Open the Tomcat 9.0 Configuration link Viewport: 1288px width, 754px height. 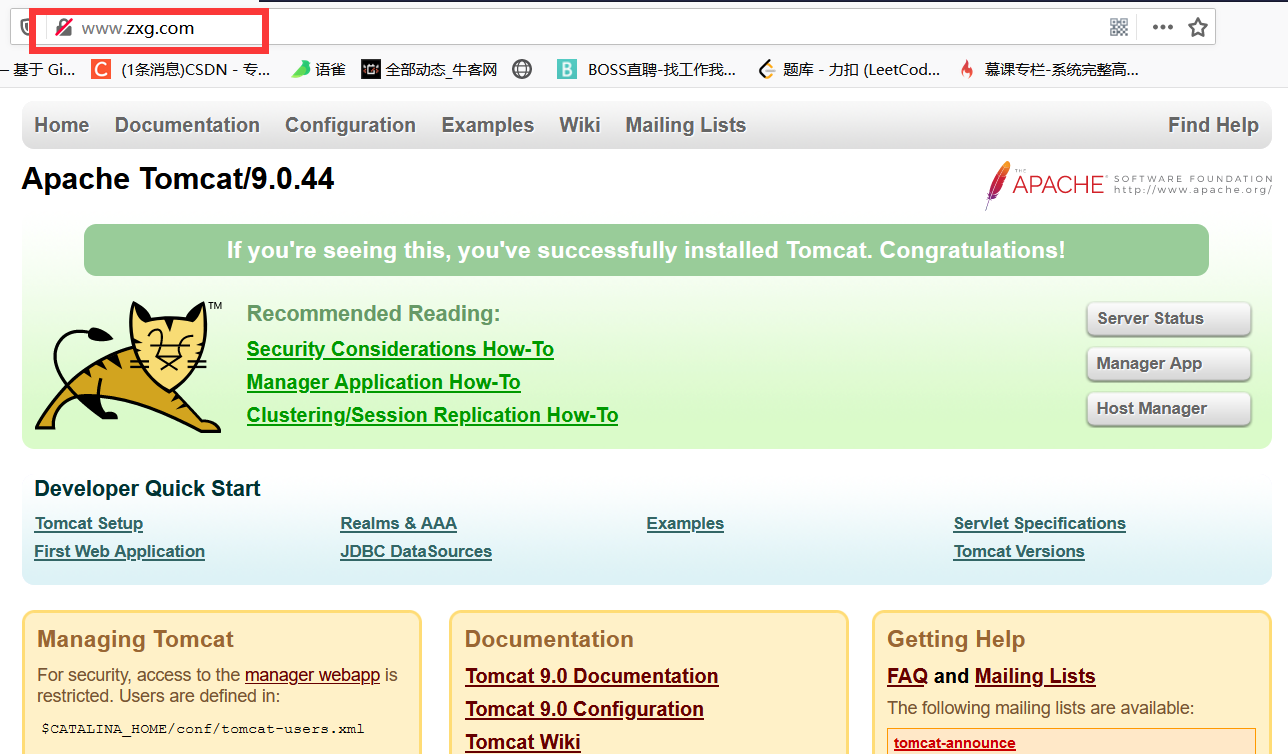coord(584,709)
